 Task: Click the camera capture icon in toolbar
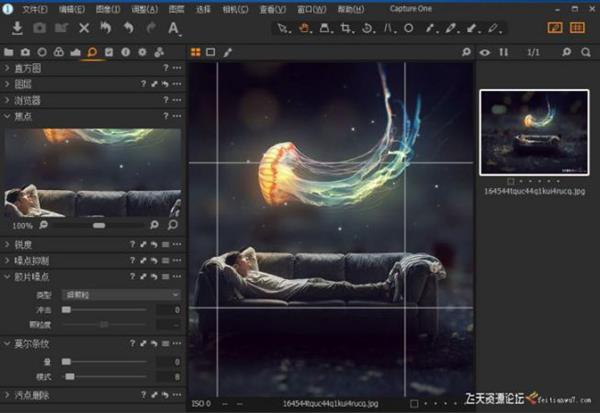pyautogui.click(x=37, y=28)
